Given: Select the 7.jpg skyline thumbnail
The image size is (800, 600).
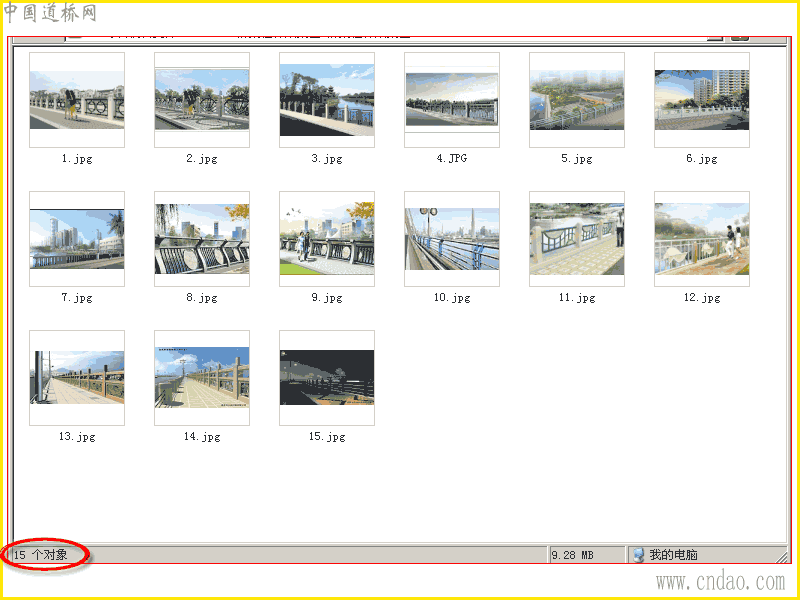Looking at the screenshot, I should [x=77, y=239].
